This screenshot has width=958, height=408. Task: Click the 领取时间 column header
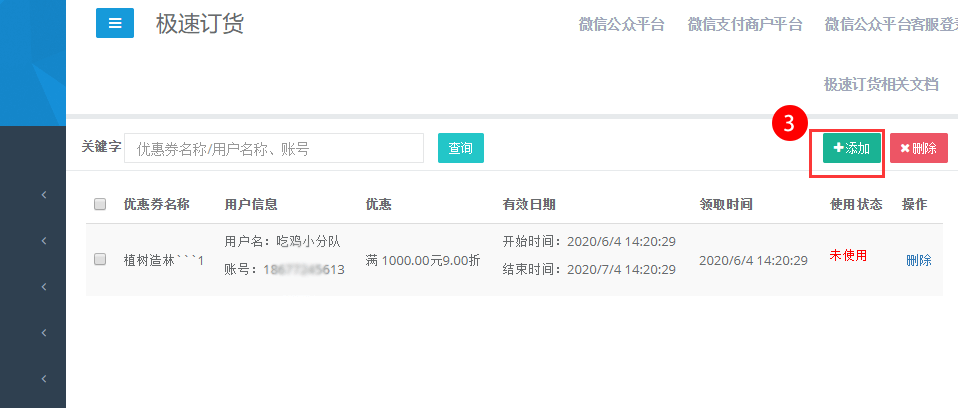pyautogui.click(x=726, y=205)
